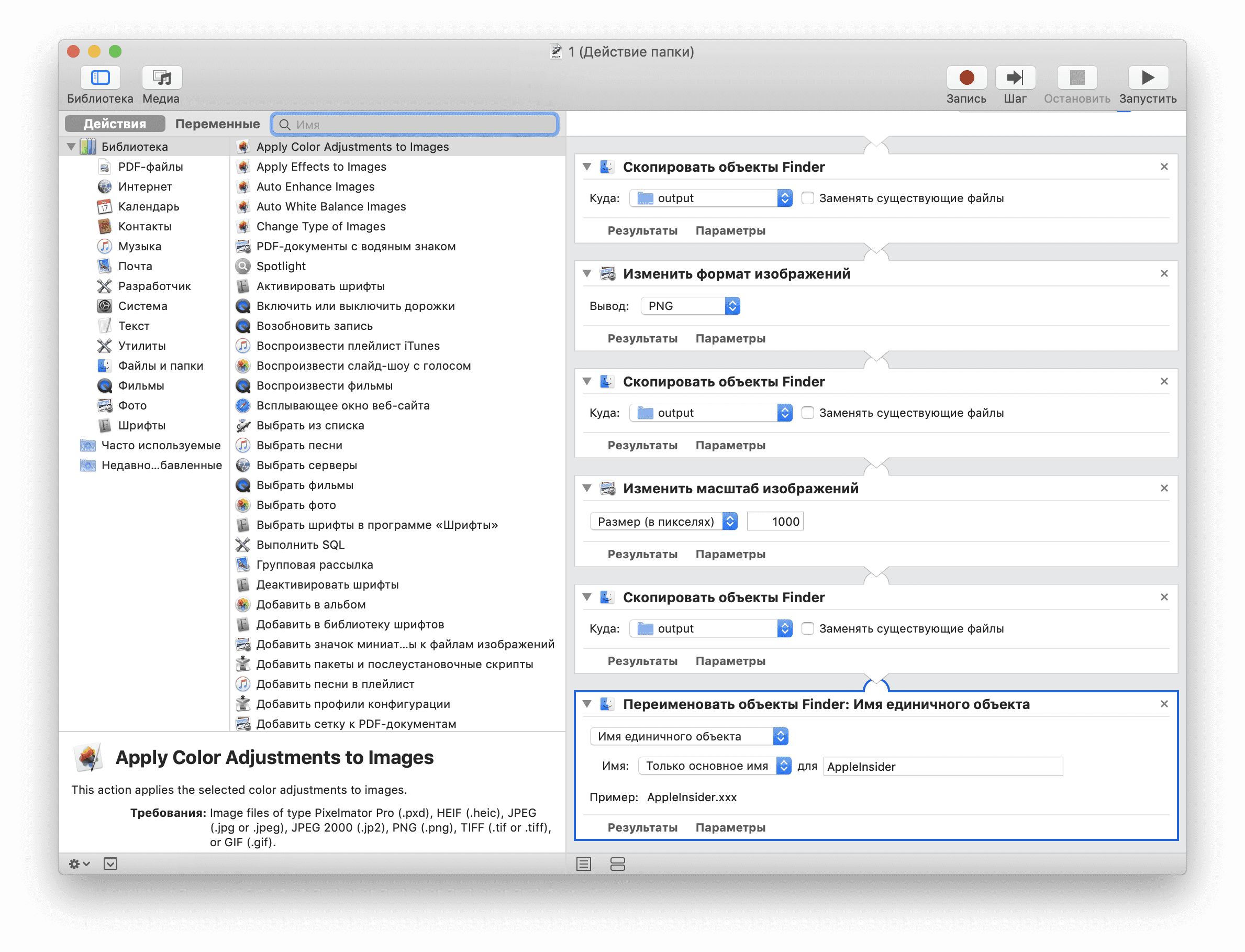This screenshot has width=1245, height=952.
Task: Switch to the Действия tab
Action: [x=115, y=124]
